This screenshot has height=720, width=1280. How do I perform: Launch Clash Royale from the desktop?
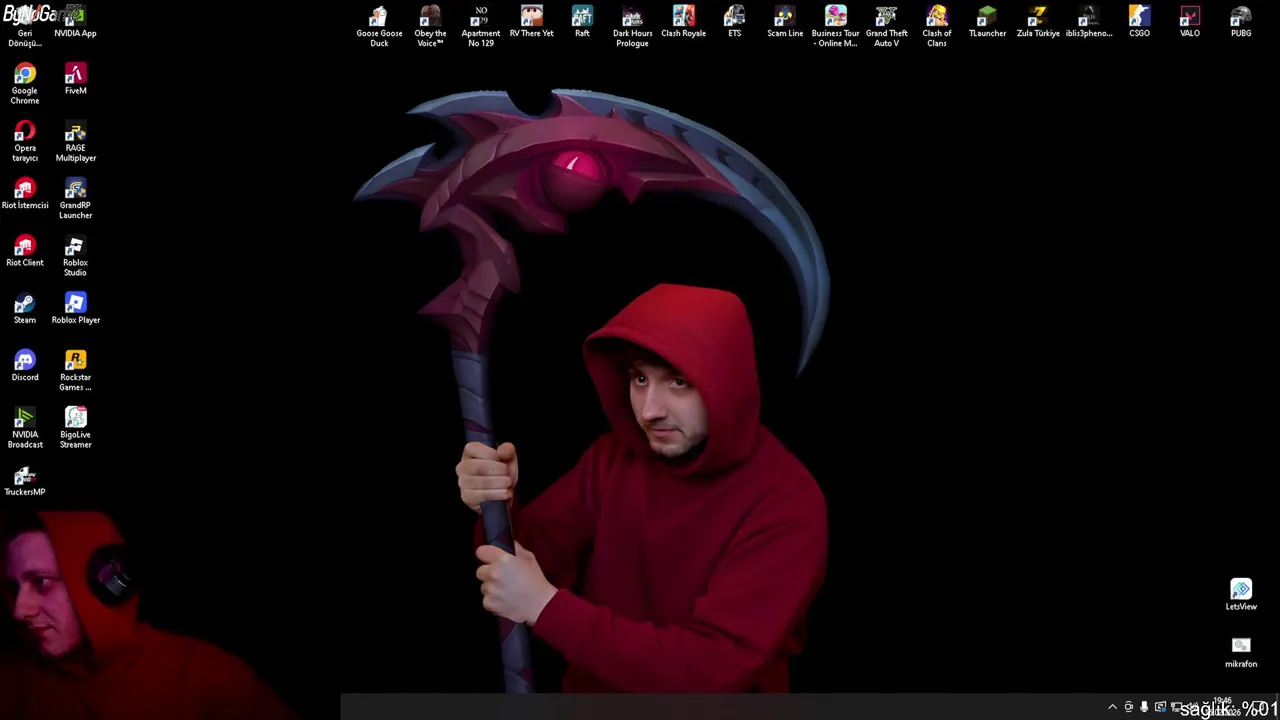[683, 21]
